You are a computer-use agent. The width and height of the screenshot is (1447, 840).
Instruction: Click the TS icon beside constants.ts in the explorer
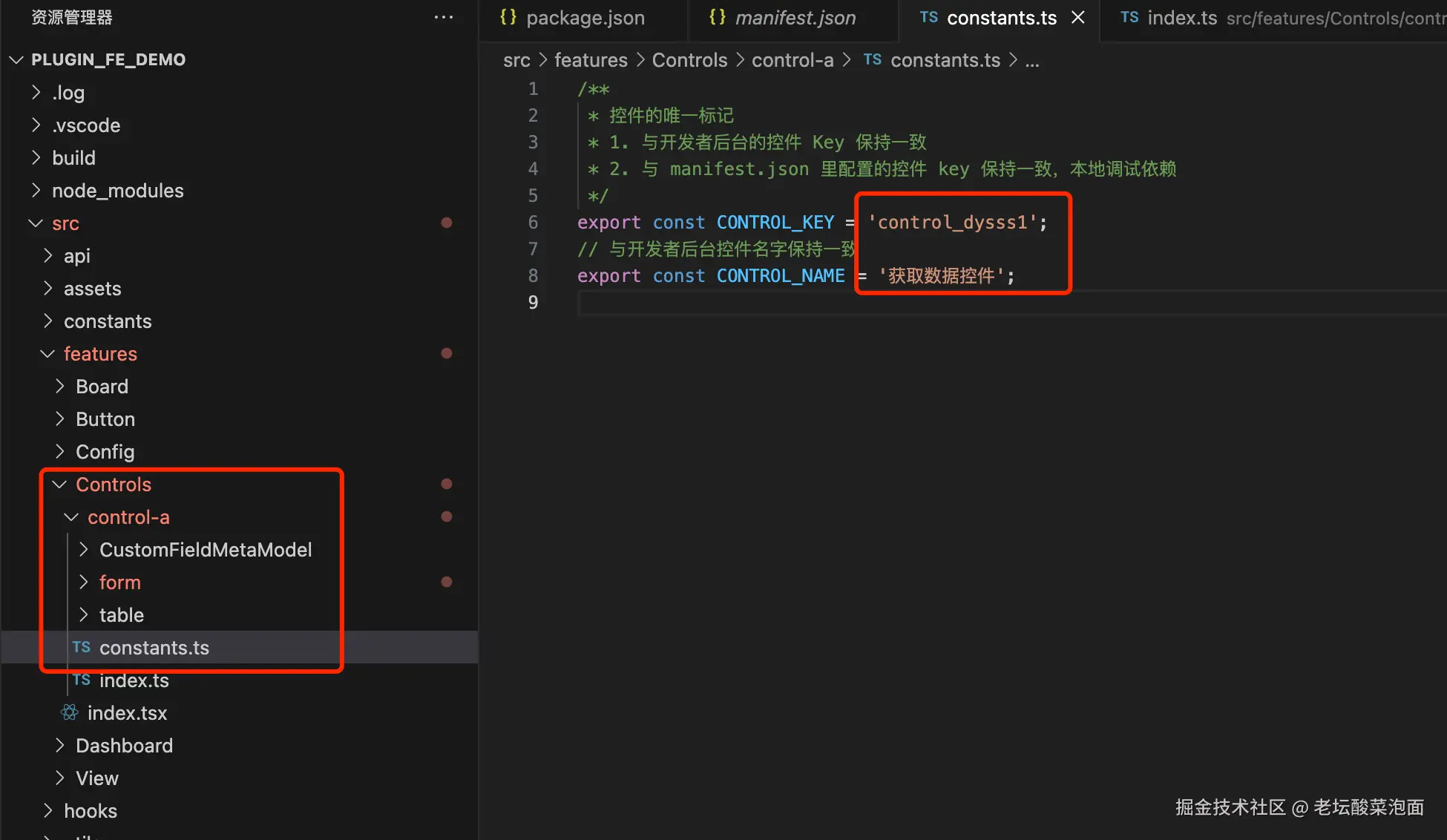tap(82, 647)
